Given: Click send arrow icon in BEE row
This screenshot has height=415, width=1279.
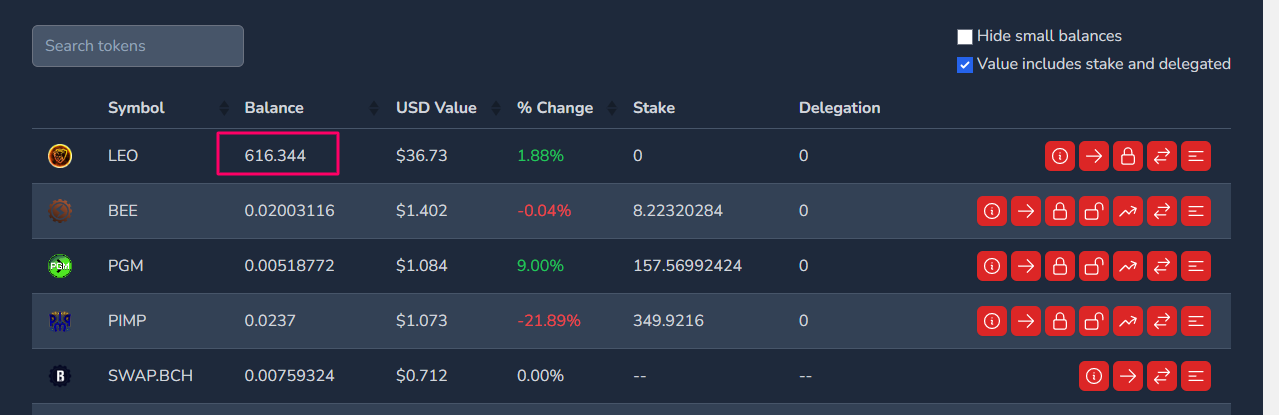Looking at the screenshot, I should pos(1026,211).
